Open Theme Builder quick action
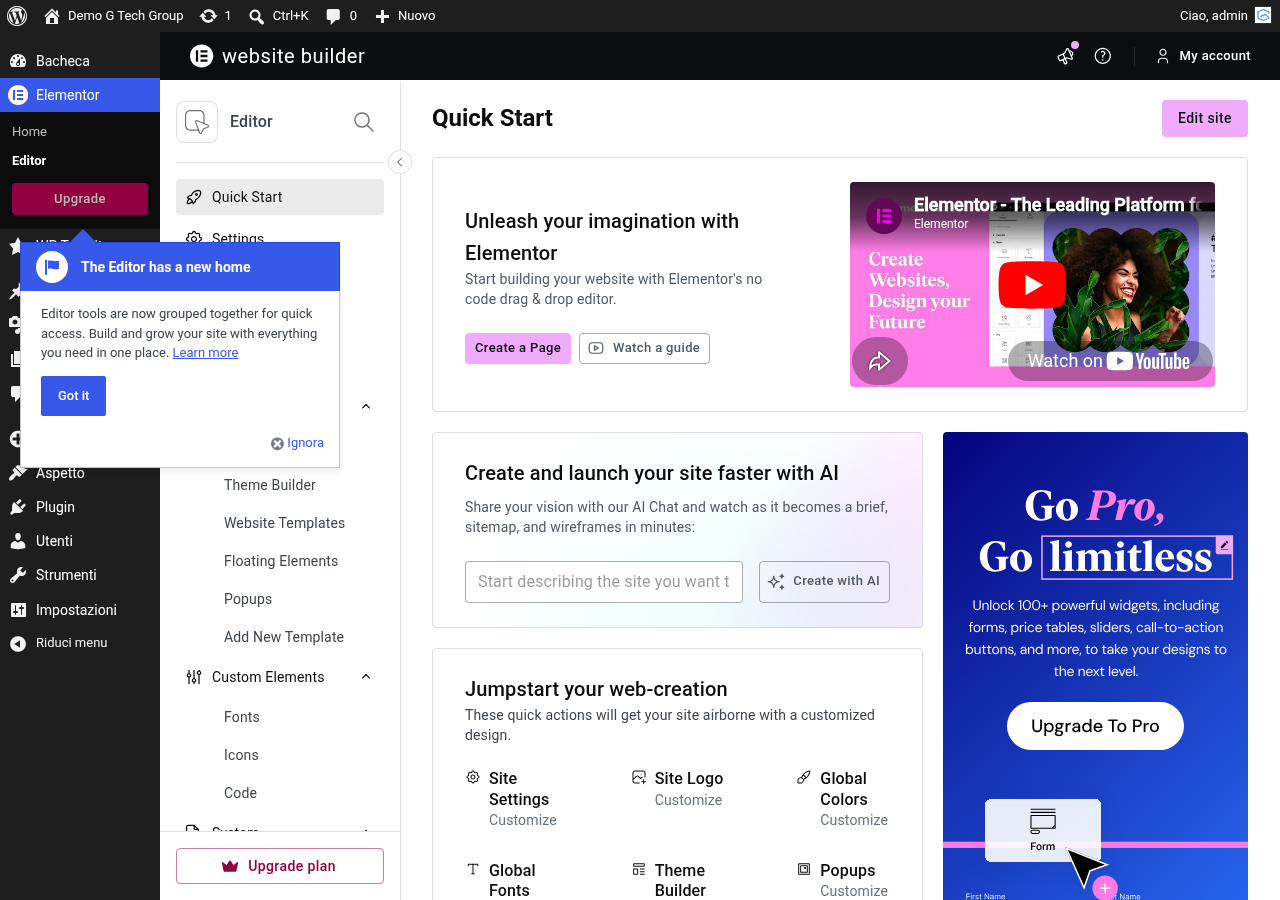This screenshot has width=1280, height=900. point(669,880)
